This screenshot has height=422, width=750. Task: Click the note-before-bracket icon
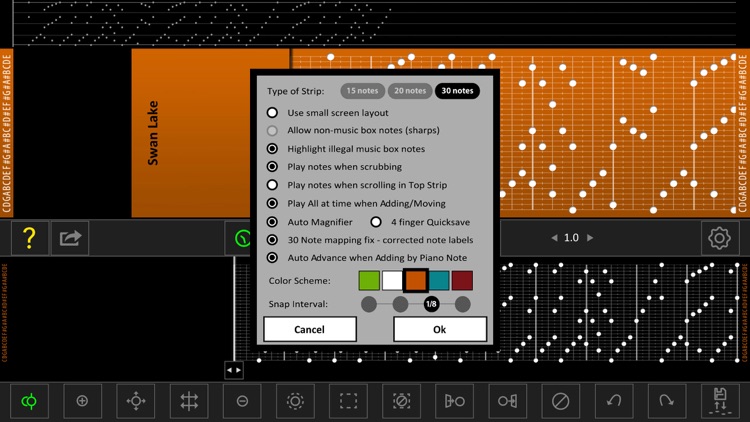tap(507, 401)
